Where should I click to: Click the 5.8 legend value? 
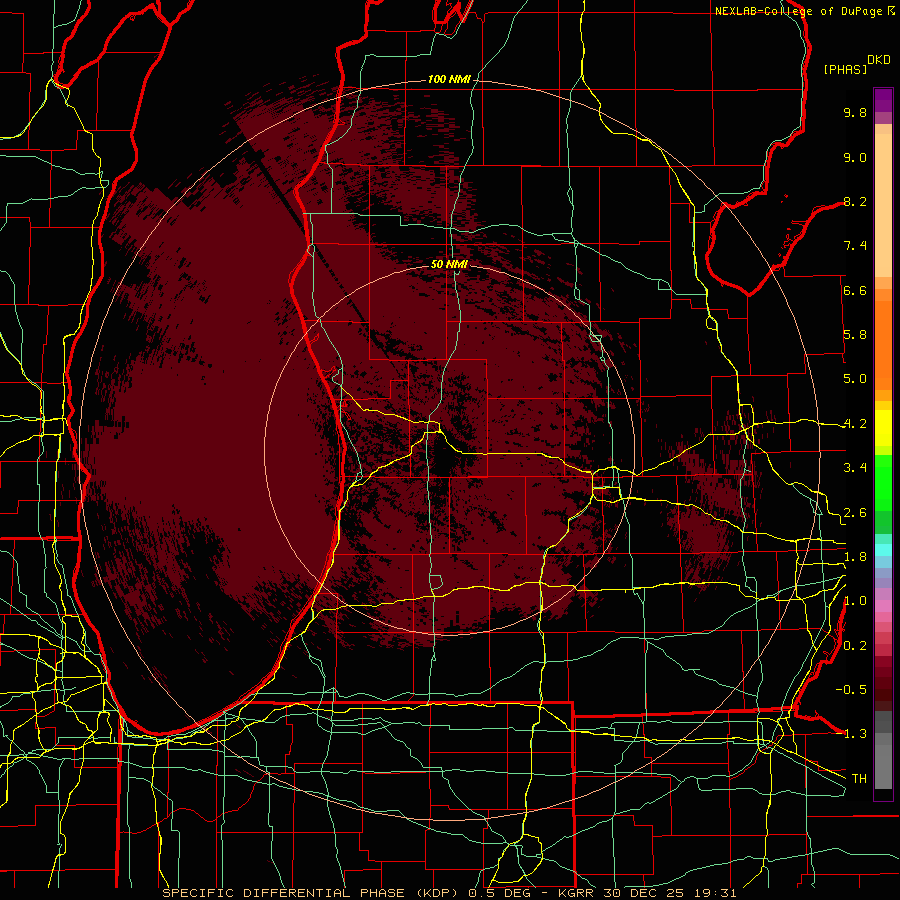pos(855,335)
